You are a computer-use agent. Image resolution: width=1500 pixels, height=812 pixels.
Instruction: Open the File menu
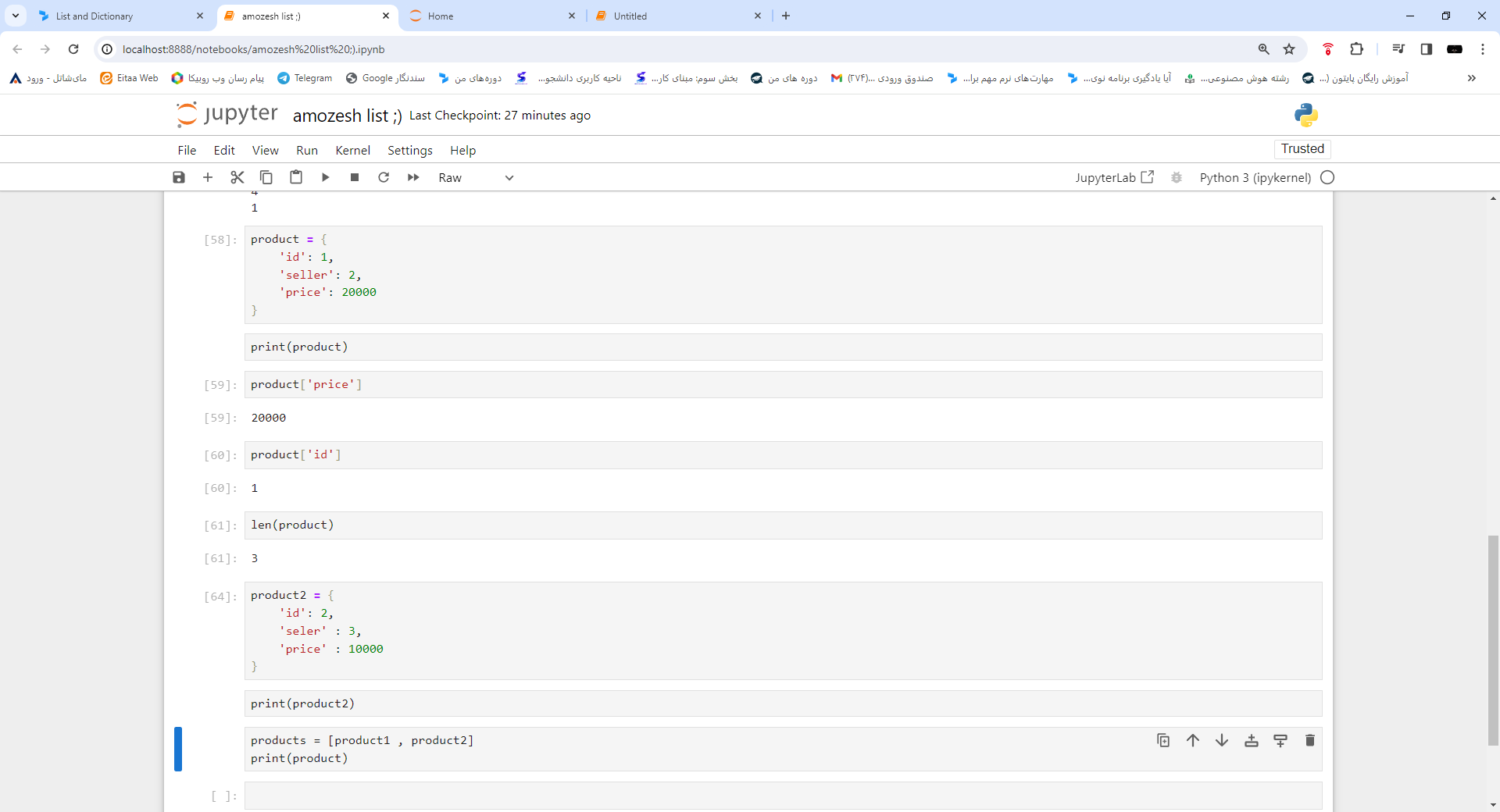coord(187,150)
